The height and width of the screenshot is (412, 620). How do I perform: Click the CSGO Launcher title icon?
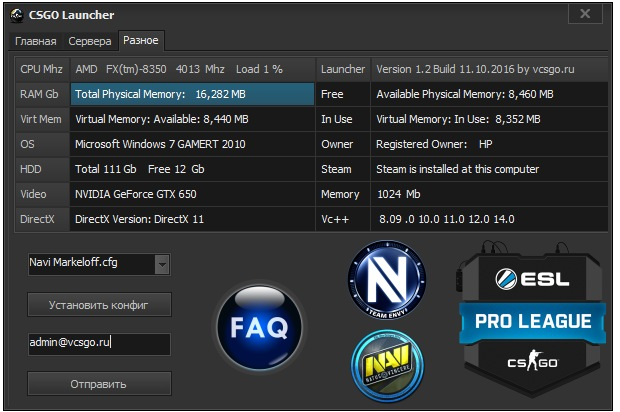tap(17, 15)
